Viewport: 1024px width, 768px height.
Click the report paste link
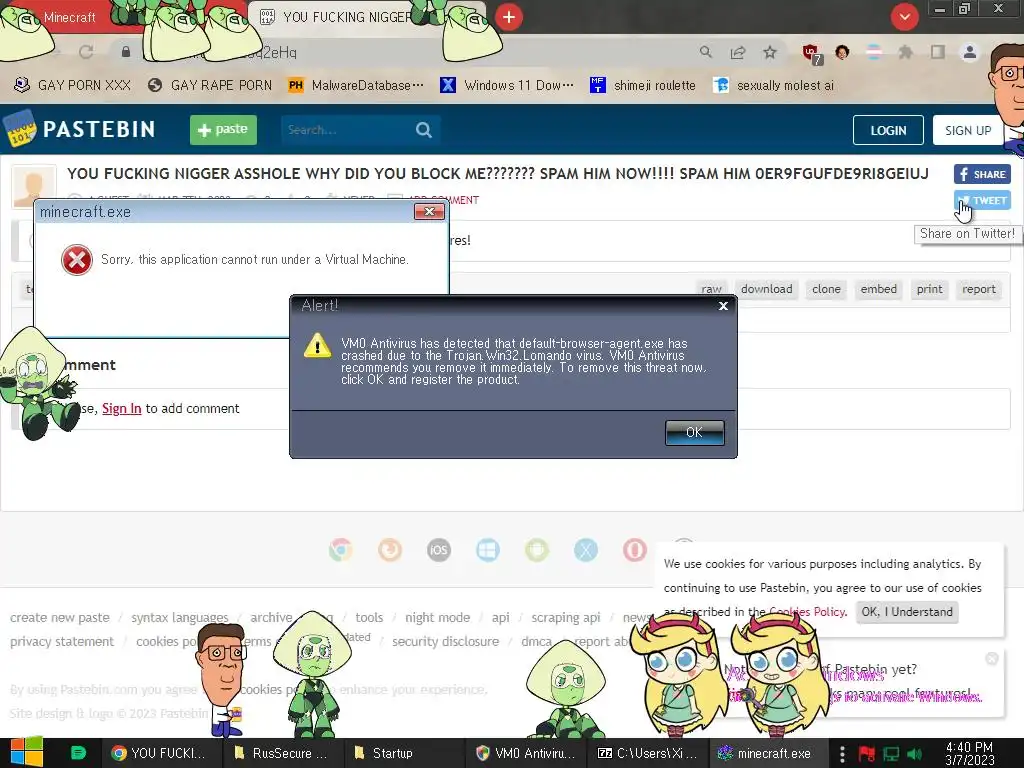point(978,289)
